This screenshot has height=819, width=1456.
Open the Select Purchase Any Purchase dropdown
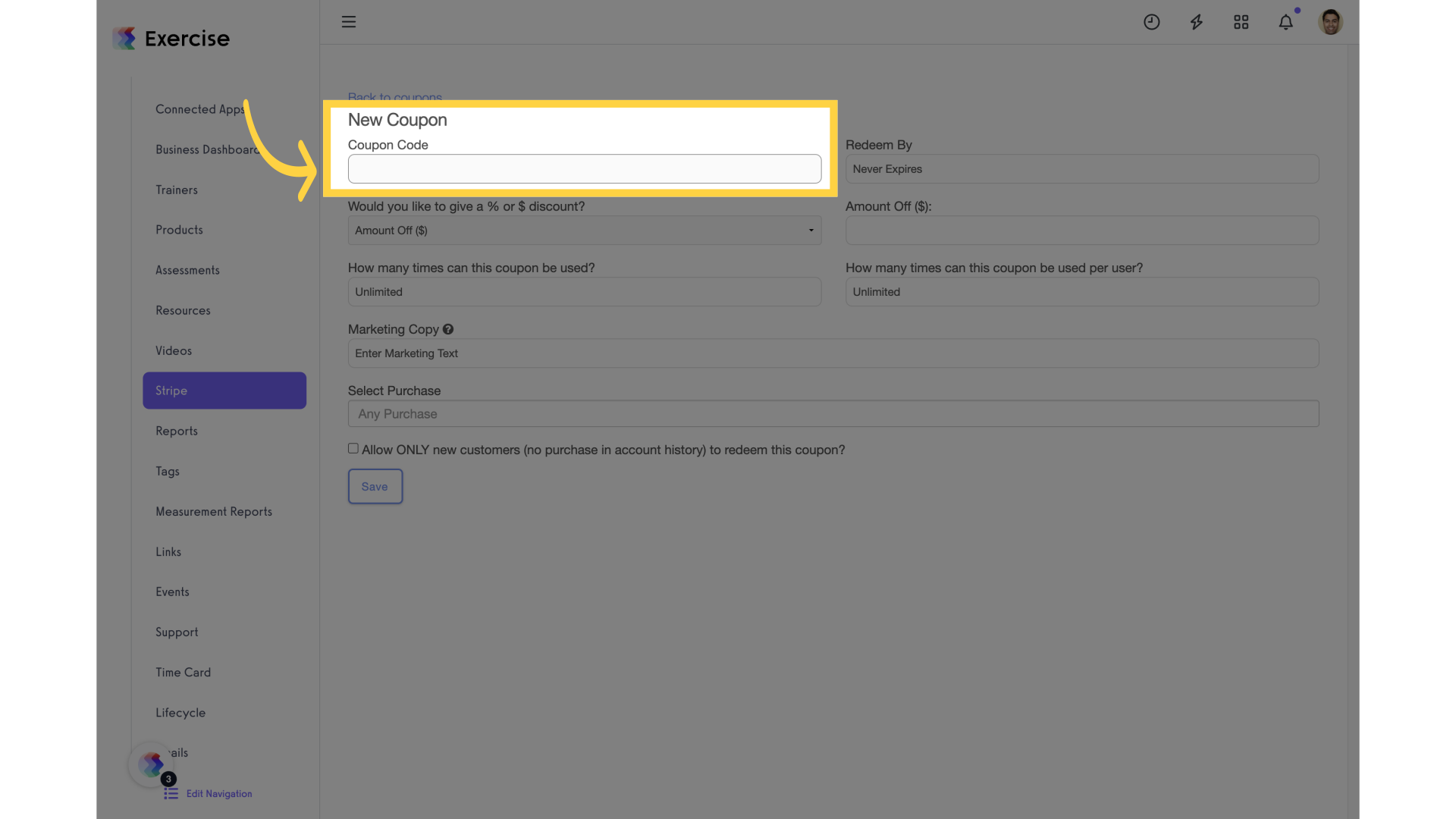click(x=833, y=414)
